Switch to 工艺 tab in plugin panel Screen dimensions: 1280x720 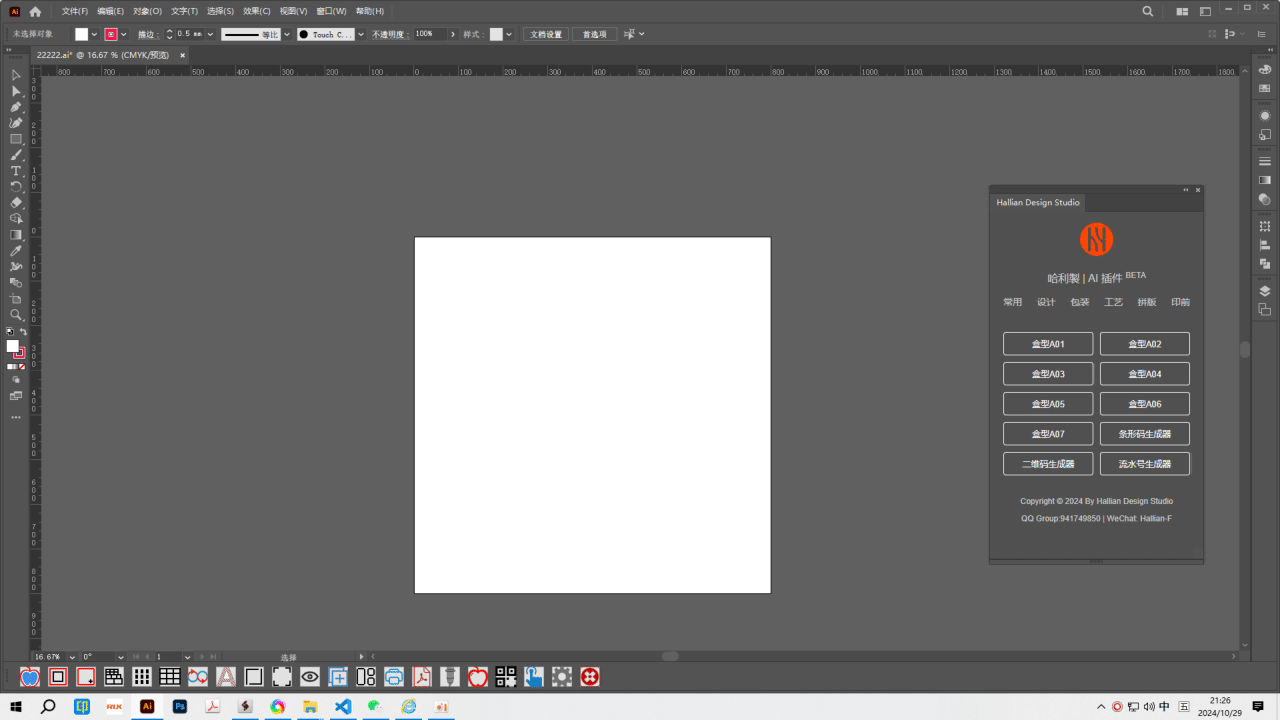tap(1113, 302)
